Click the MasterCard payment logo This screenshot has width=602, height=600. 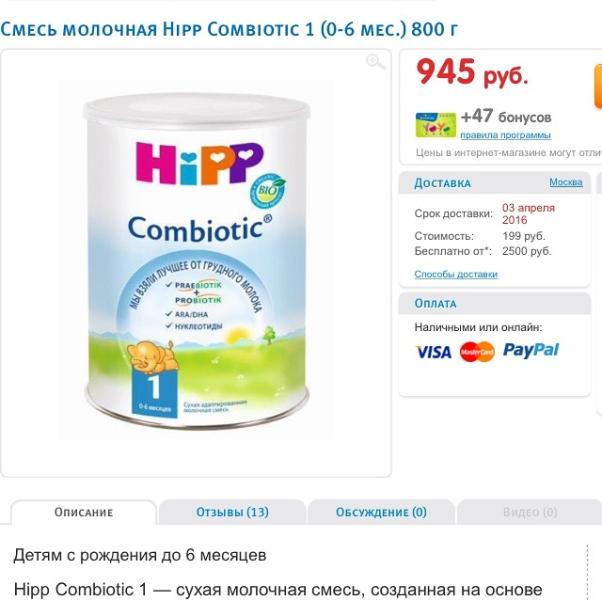pos(477,351)
